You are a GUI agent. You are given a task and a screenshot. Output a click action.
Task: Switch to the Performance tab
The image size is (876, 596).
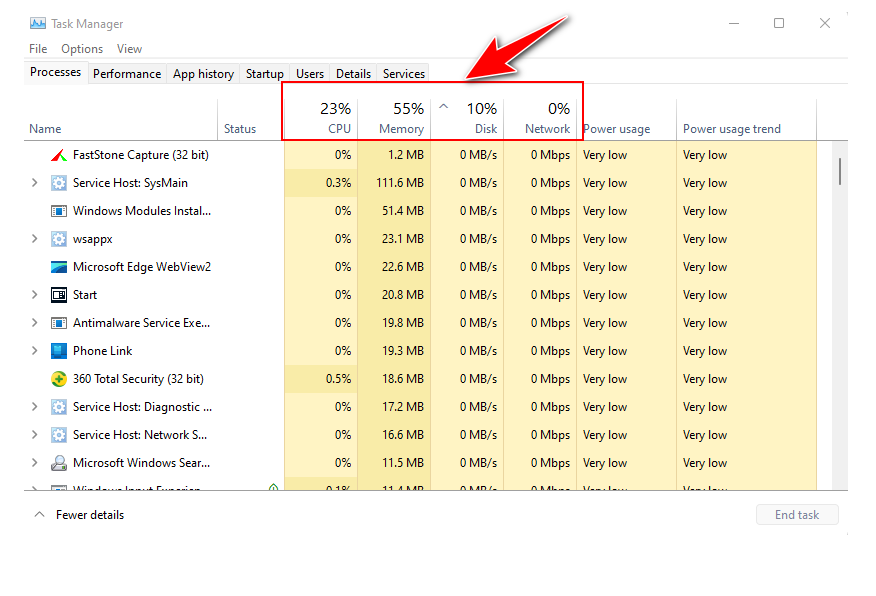(x=127, y=74)
